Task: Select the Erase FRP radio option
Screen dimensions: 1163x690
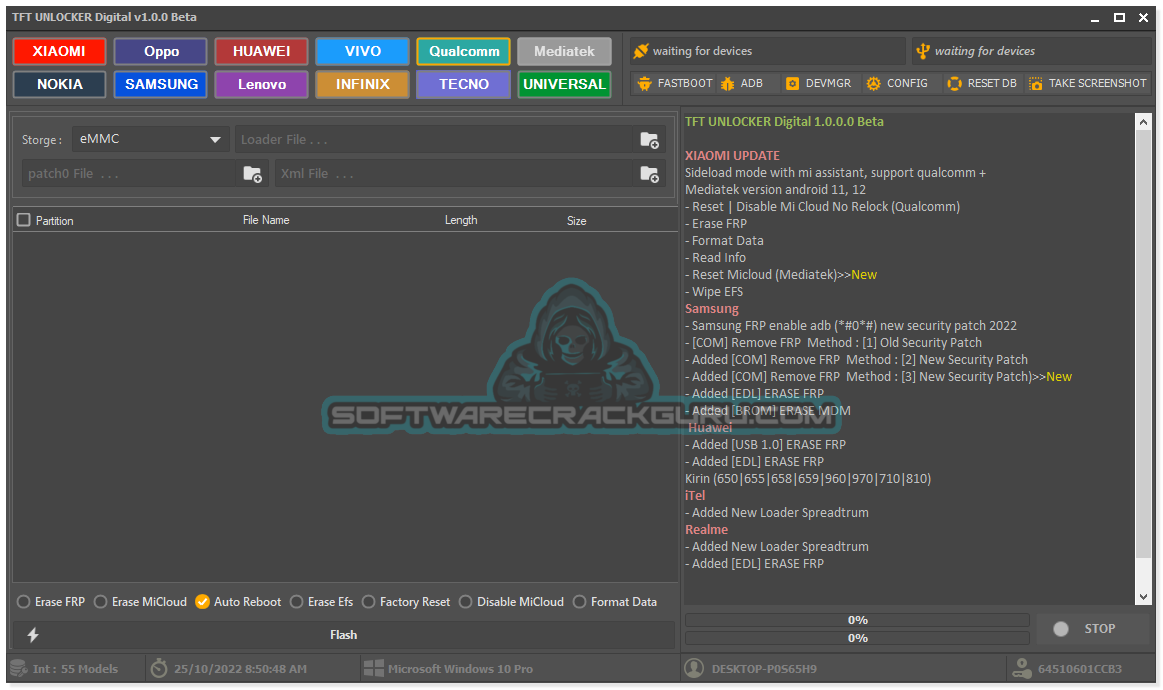Action: pyautogui.click(x=24, y=602)
